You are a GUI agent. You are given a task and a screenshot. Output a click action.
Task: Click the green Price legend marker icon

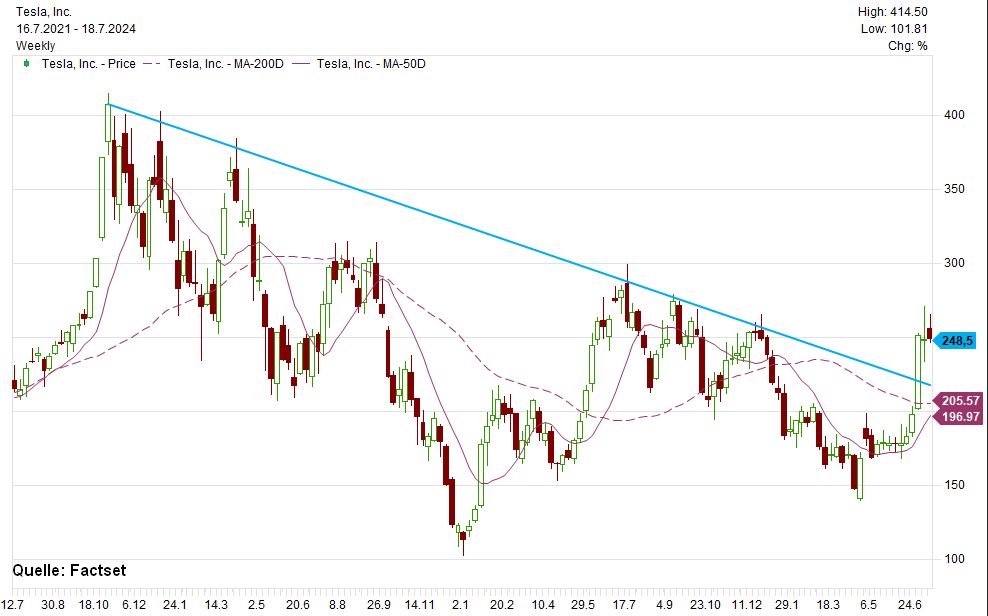[26, 64]
